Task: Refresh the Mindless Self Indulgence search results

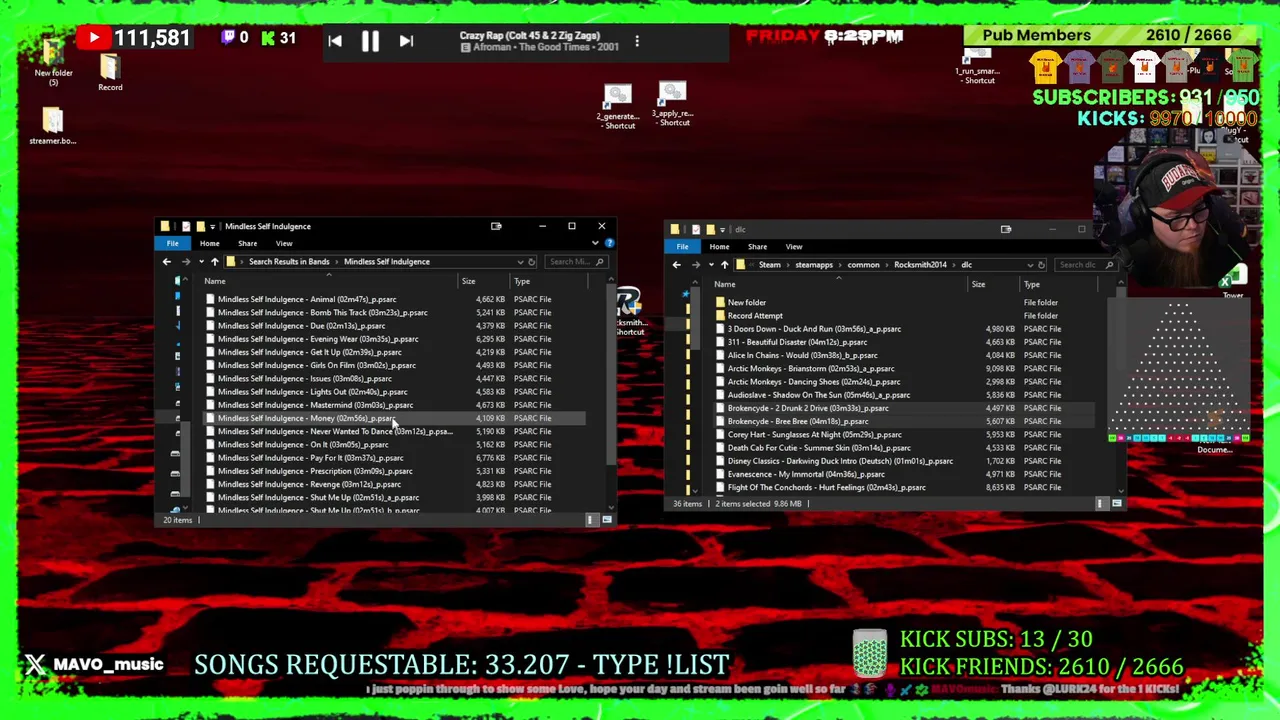Action: [x=532, y=262]
